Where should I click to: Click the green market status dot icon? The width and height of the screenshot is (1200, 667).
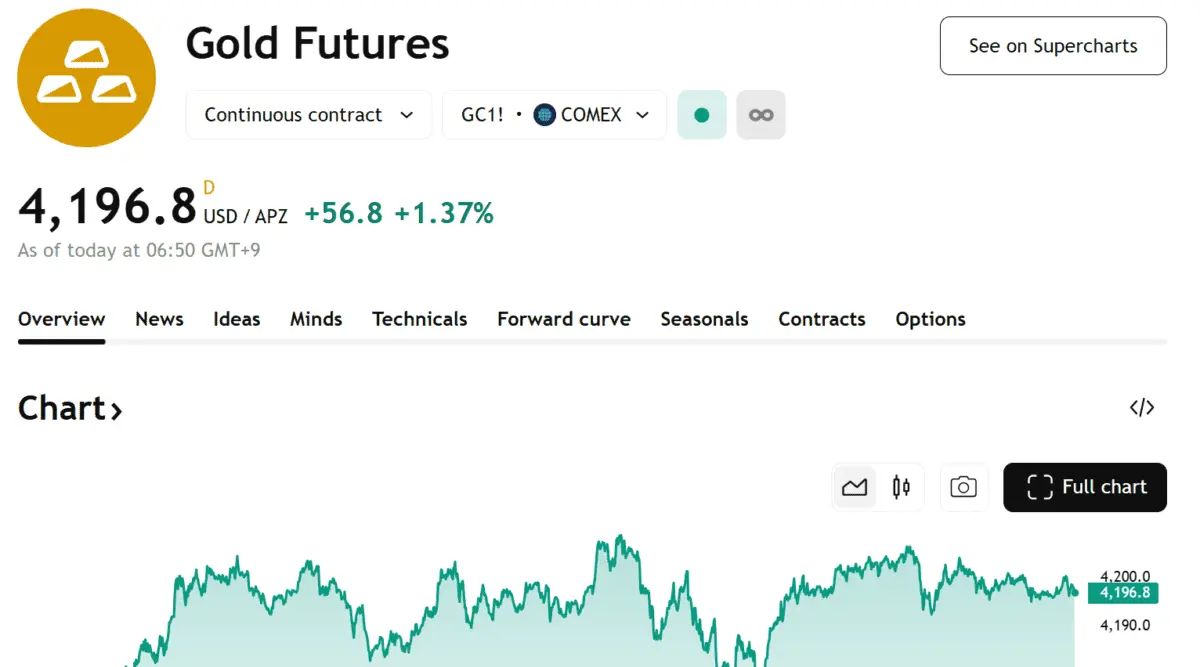pyautogui.click(x=702, y=115)
